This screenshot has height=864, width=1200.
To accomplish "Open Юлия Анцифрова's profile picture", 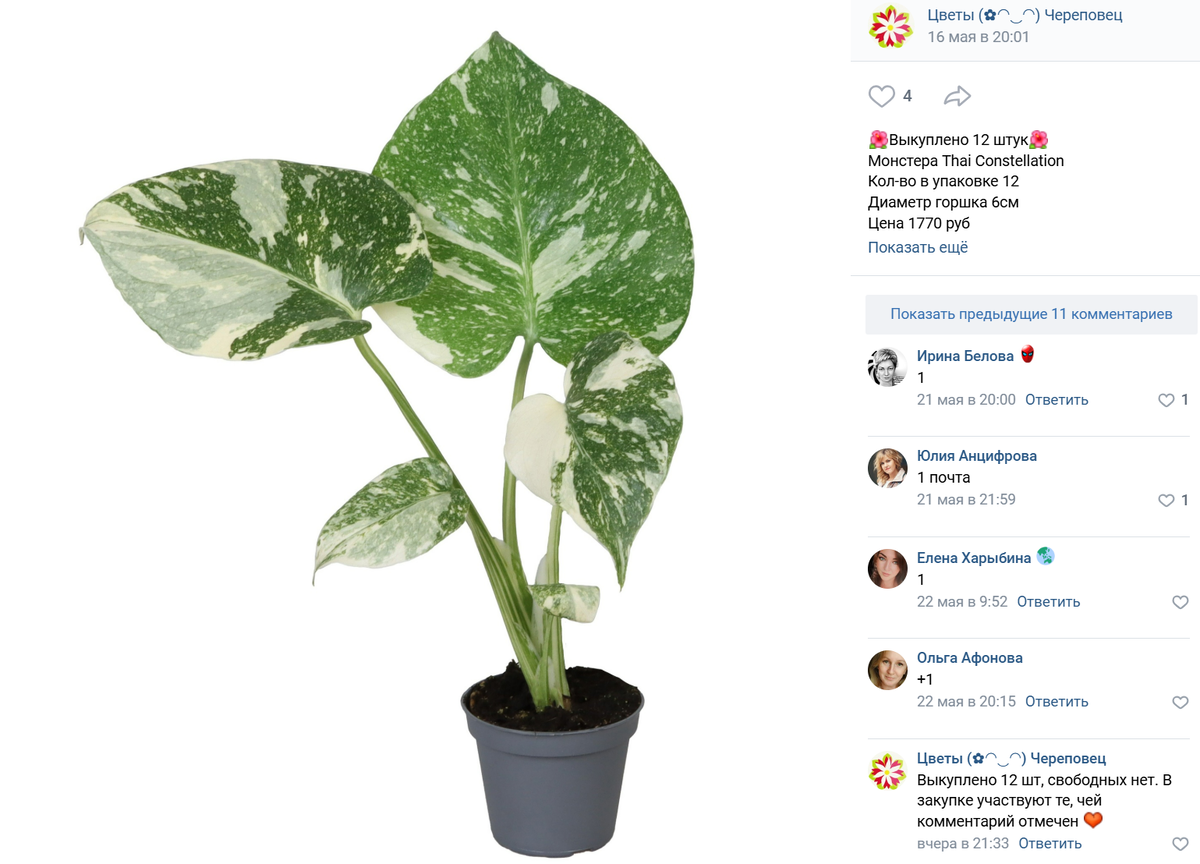I will click(887, 467).
